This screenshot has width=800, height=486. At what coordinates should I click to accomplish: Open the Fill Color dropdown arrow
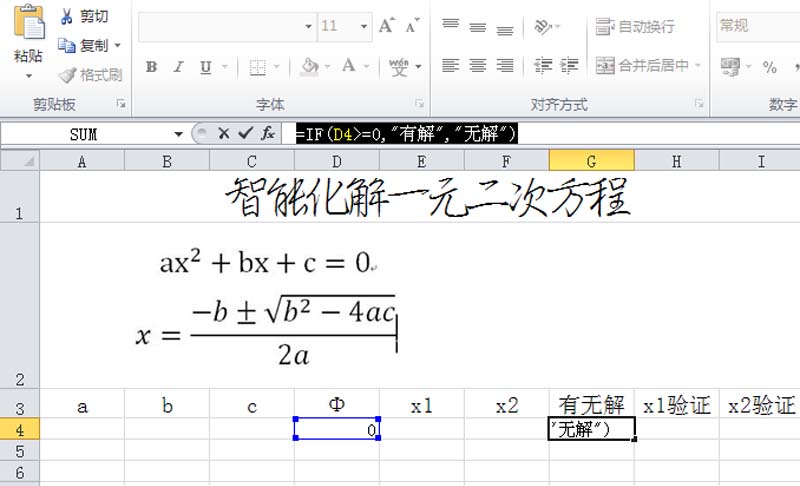pos(327,67)
